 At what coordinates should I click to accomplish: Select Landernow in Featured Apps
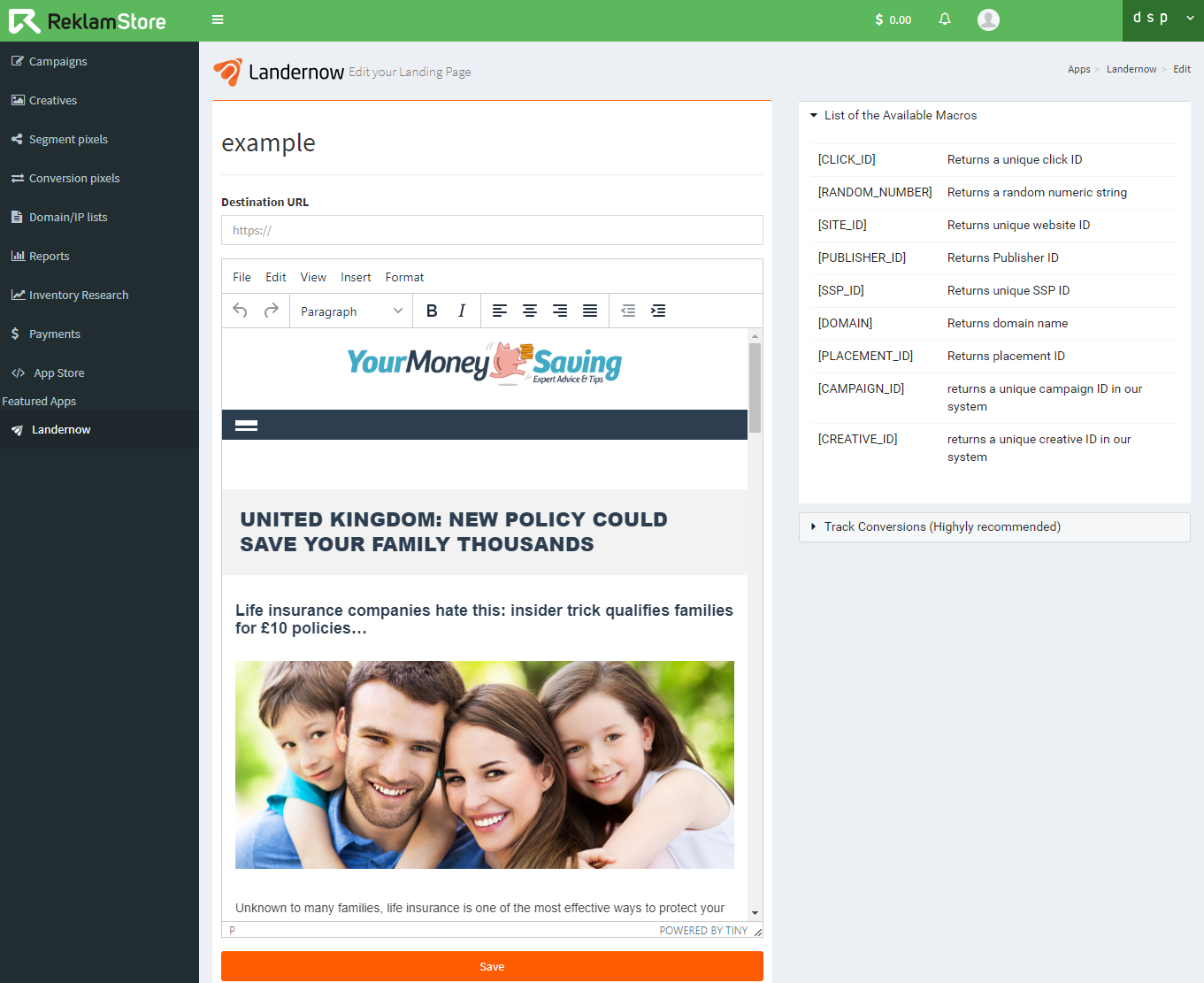(61, 429)
